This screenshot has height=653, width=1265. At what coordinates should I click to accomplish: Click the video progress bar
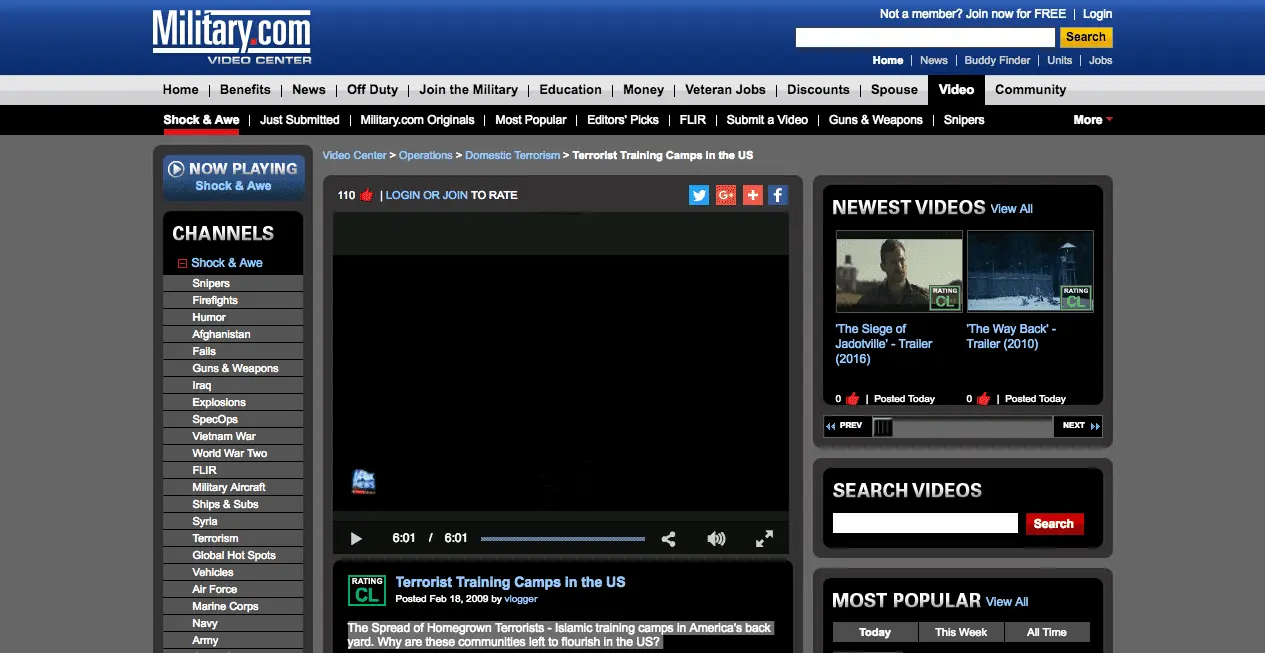click(x=562, y=539)
